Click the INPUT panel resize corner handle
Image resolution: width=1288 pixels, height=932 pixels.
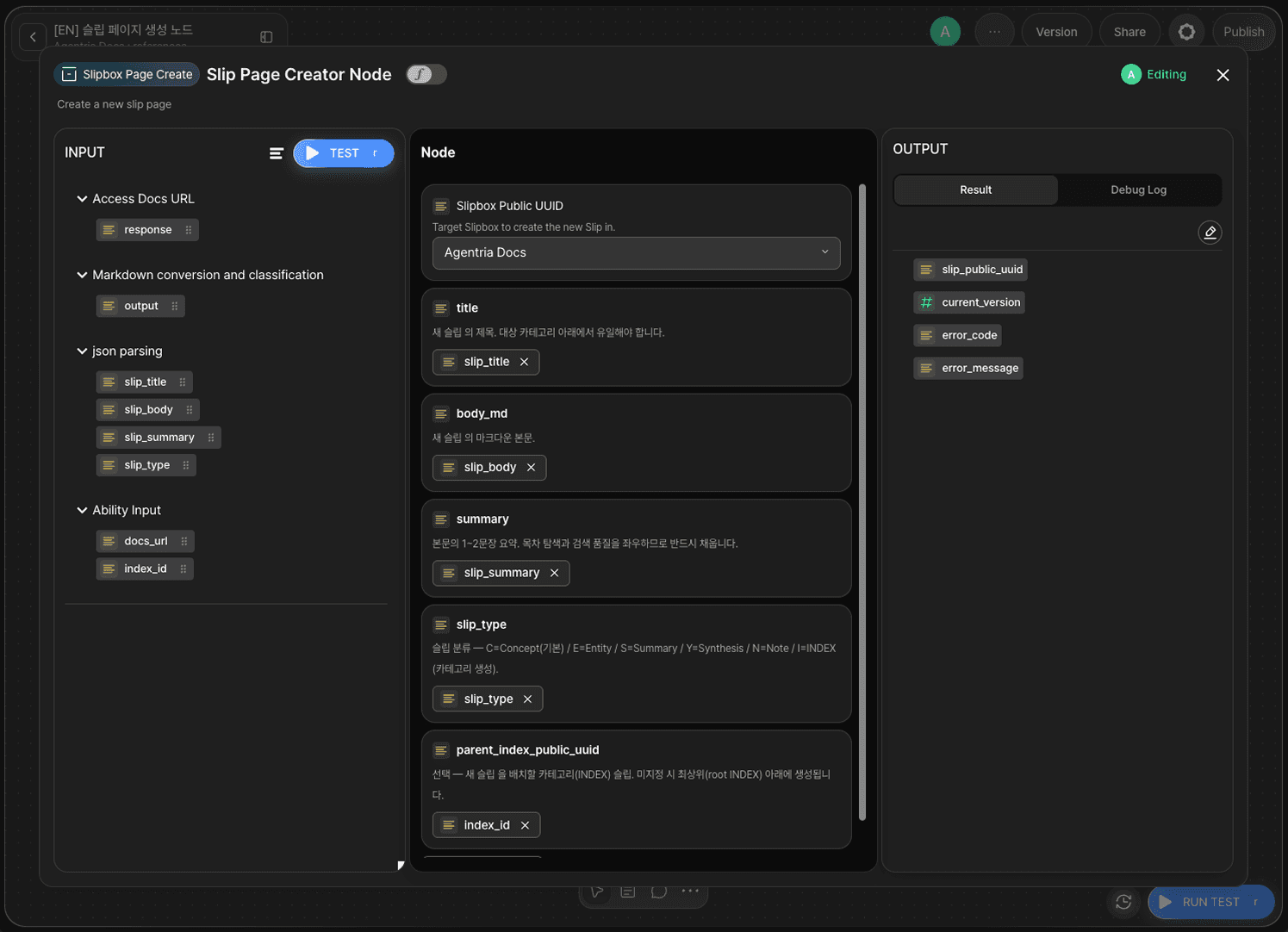(401, 866)
